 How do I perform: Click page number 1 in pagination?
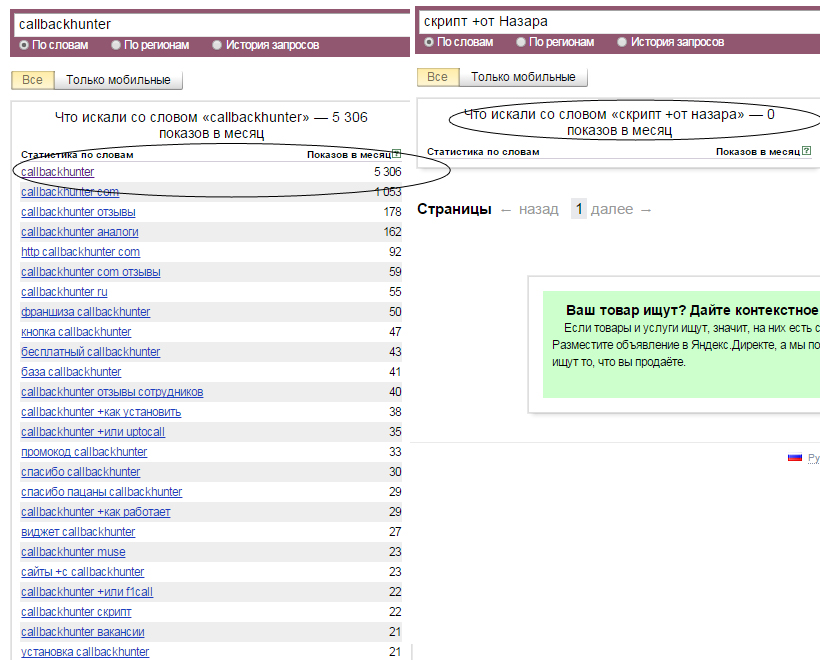tap(579, 209)
